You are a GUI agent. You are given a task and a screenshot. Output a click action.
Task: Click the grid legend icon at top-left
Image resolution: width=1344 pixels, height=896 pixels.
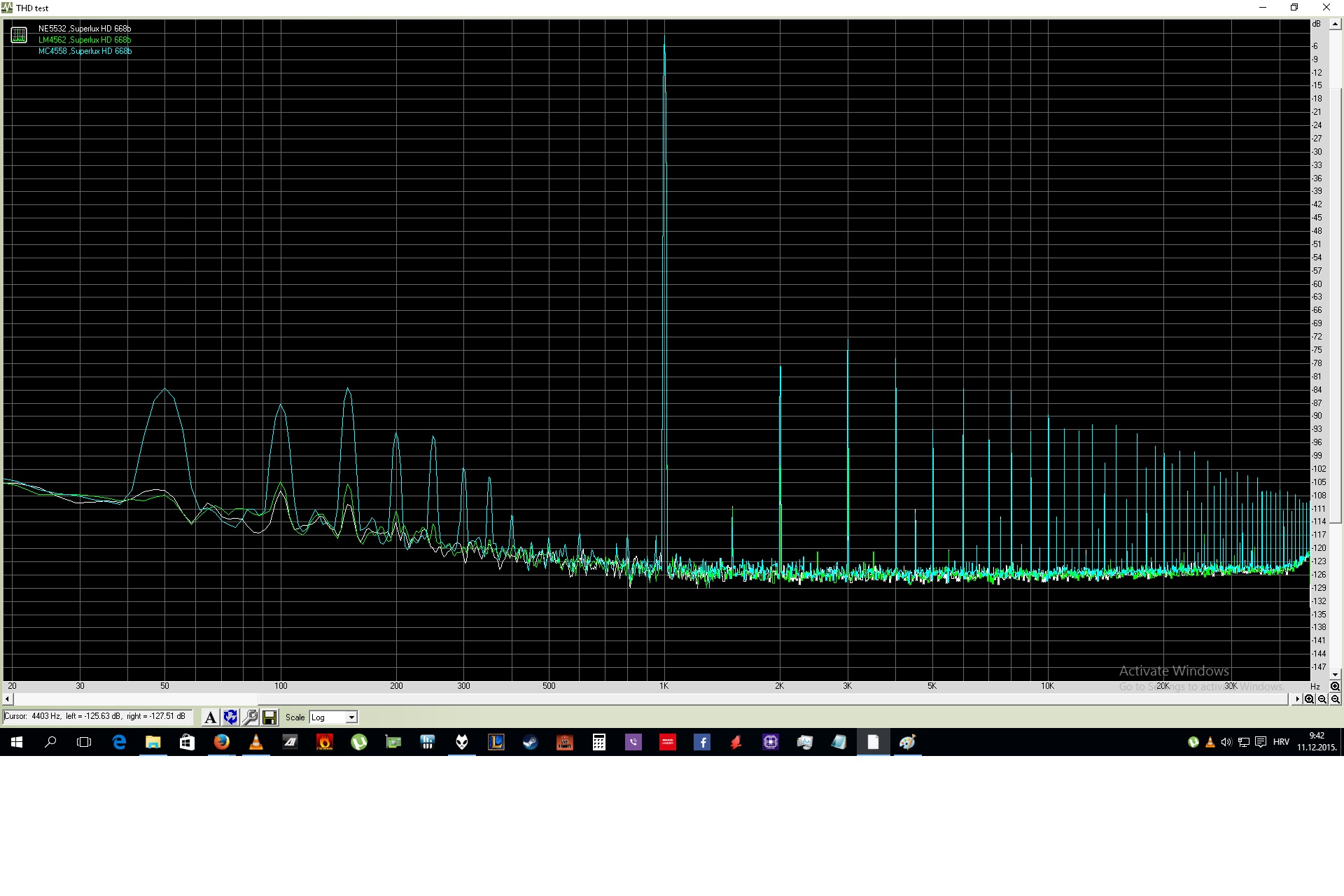tap(19, 34)
